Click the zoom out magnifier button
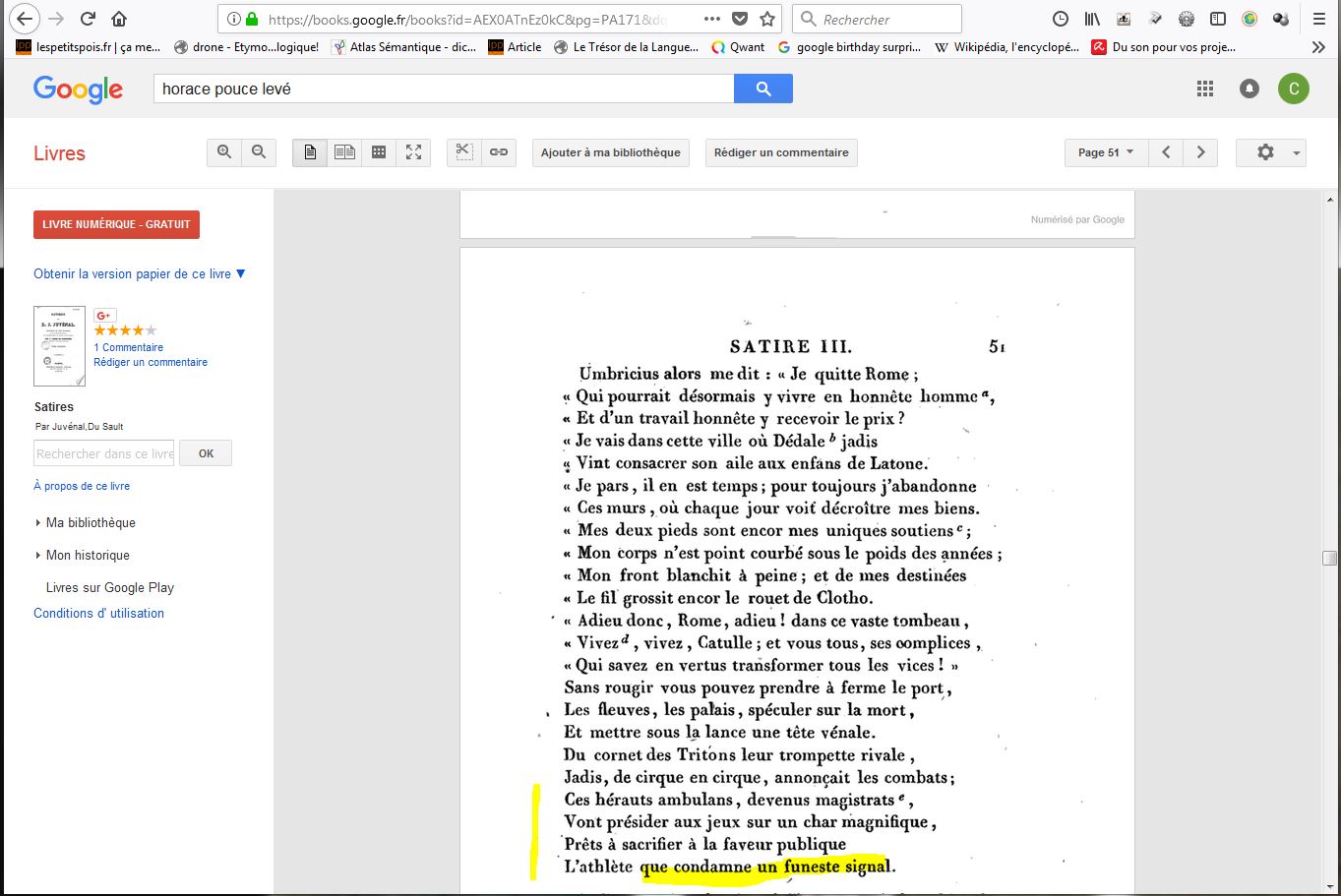Viewport: 1341px width, 896px height. pos(259,152)
